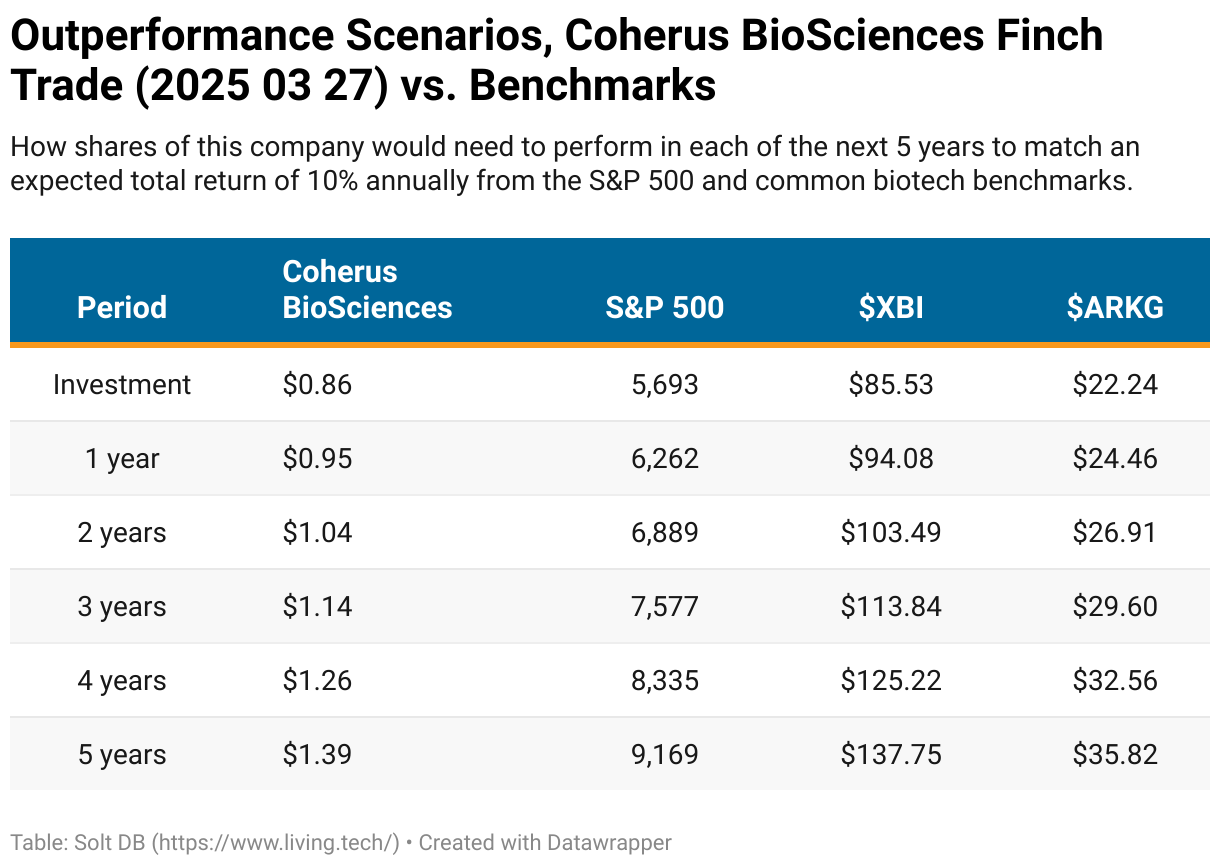Select the $XBI column header

(890, 307)
